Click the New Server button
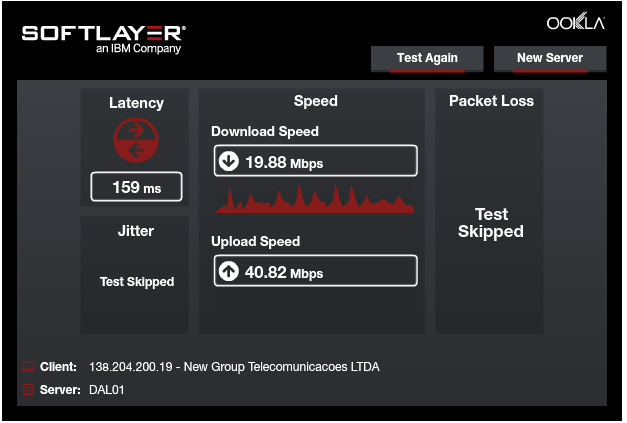The width and height of the screenshot is (627, 423). point(550,58)
